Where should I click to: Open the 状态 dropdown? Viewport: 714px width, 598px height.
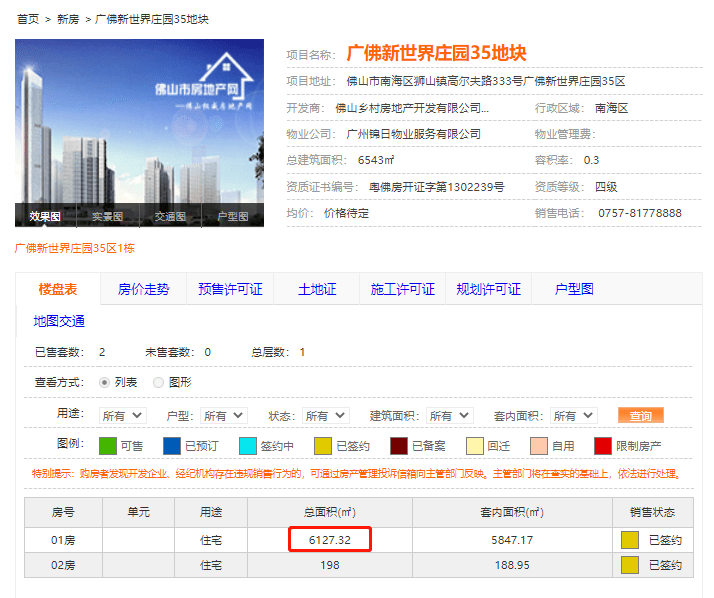click(x=326, y=415)
